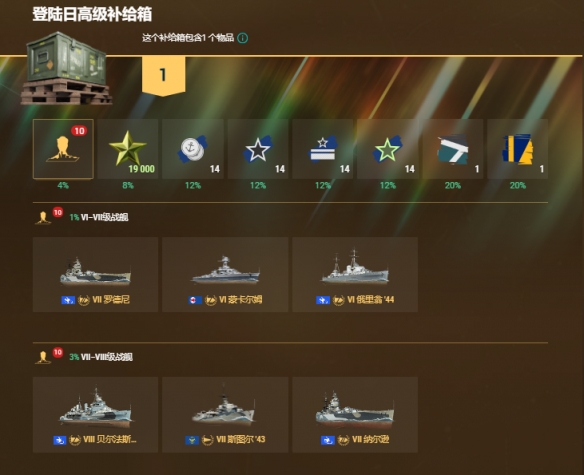This screenshot has height=475, width=584.
Task: Open the VII 罗德尼 ship card
Action: pyautogui.click(x=95, y=275)
